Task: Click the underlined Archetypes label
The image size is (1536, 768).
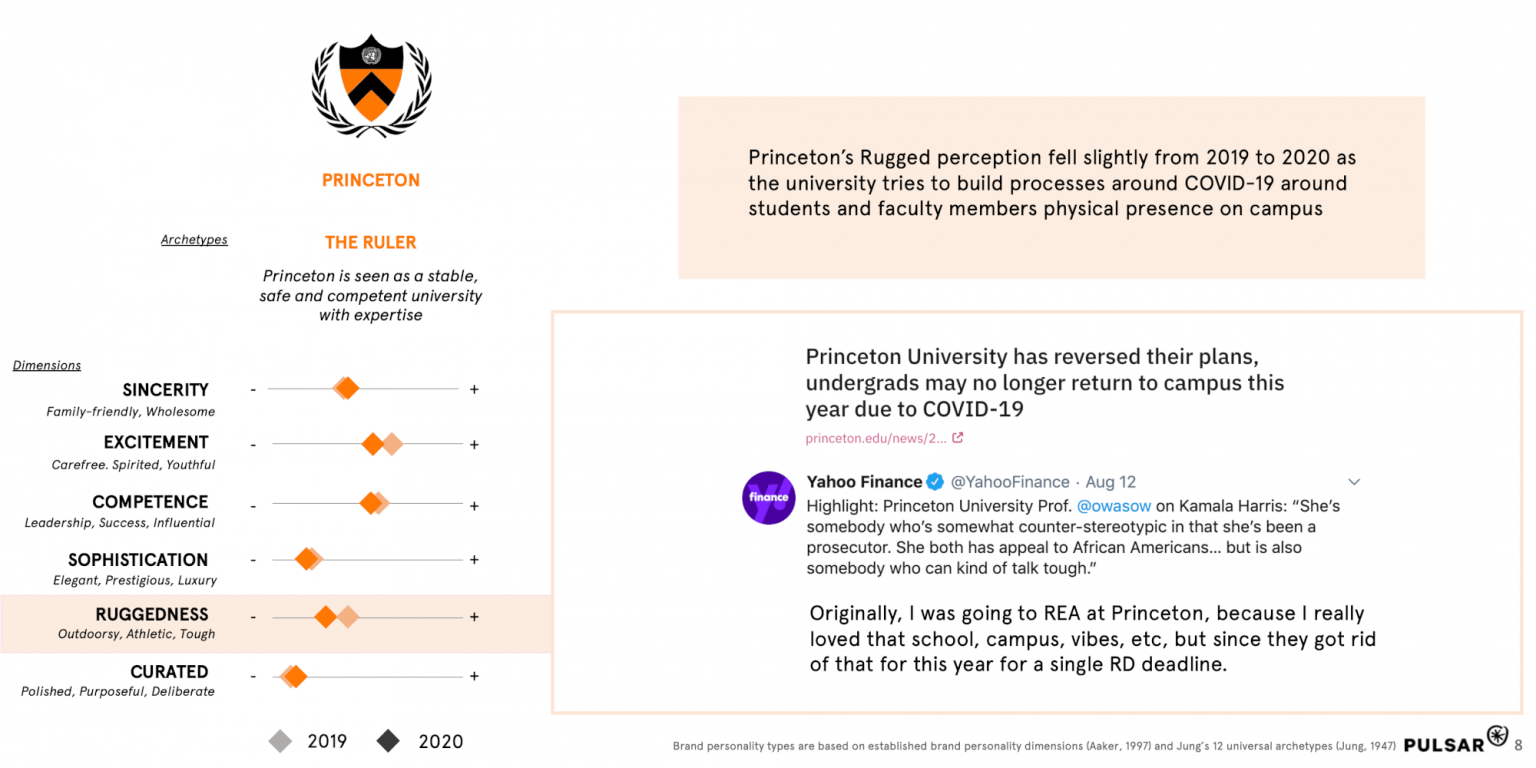Action: pyautogui.click(x=194, y=240)
